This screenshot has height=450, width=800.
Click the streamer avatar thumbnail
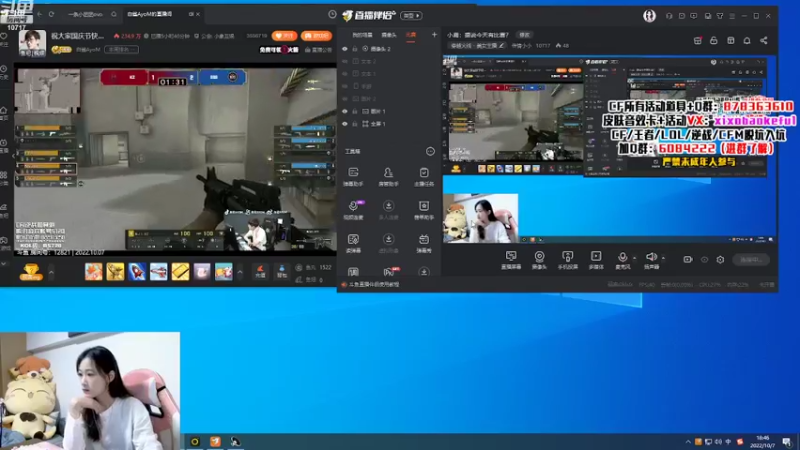[x=32, y=43]
